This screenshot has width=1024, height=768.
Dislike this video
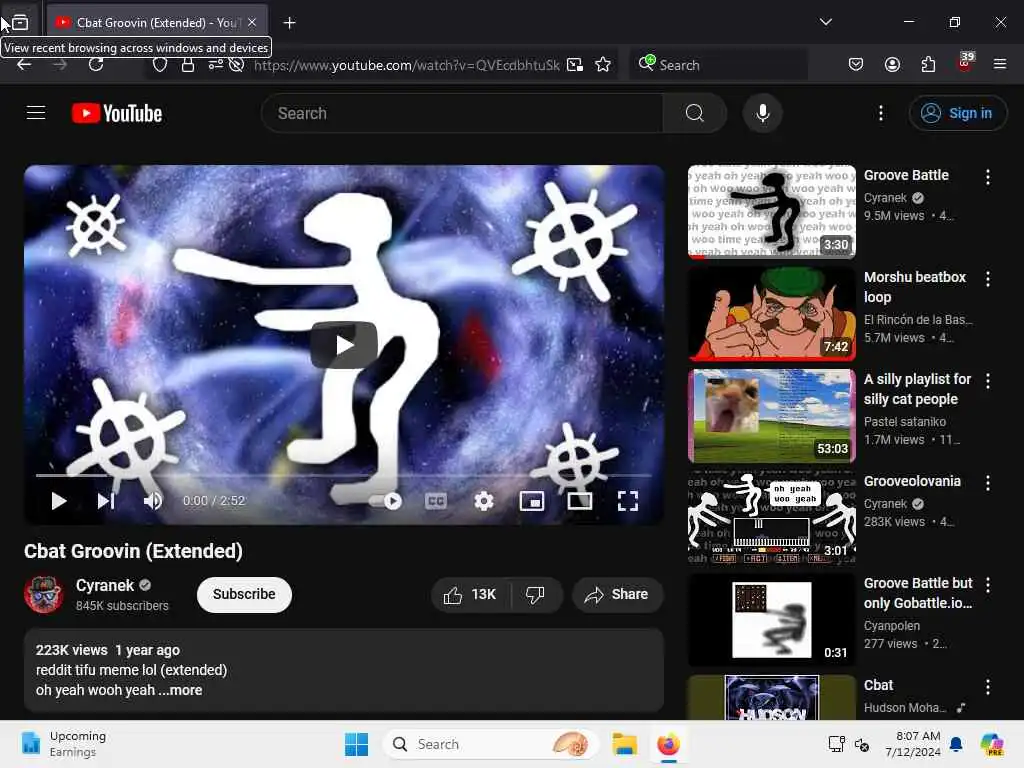(535, 594)
